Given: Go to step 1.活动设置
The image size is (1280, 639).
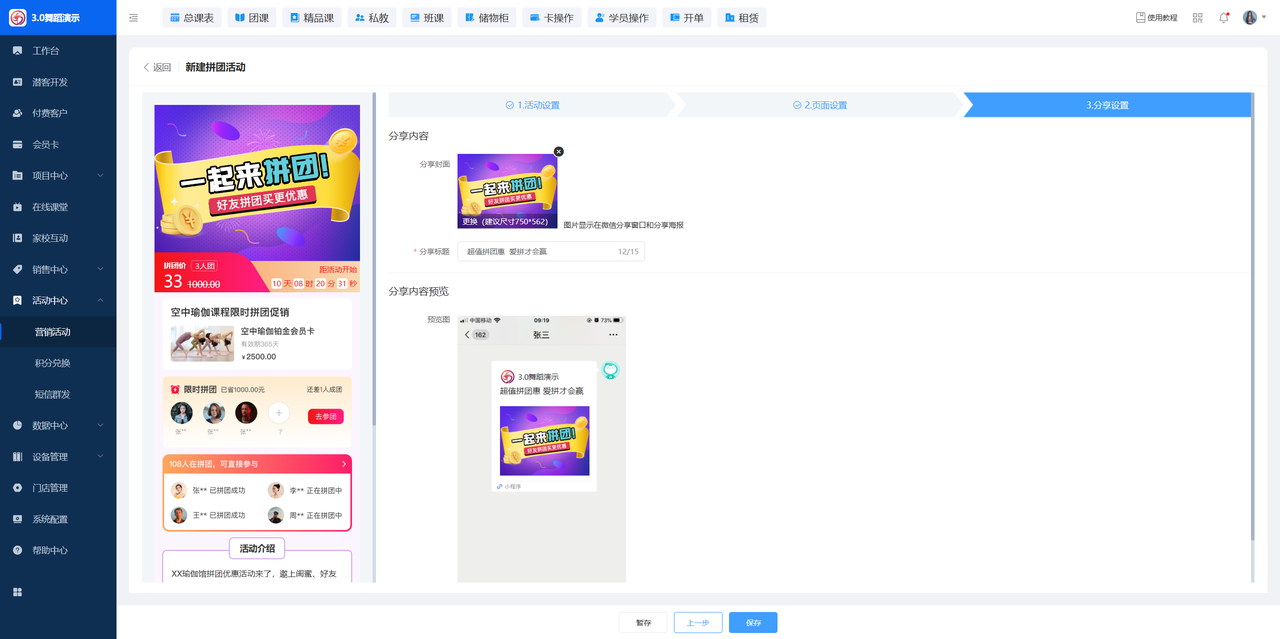Looking at the screenshot, I should coord(532,105).
